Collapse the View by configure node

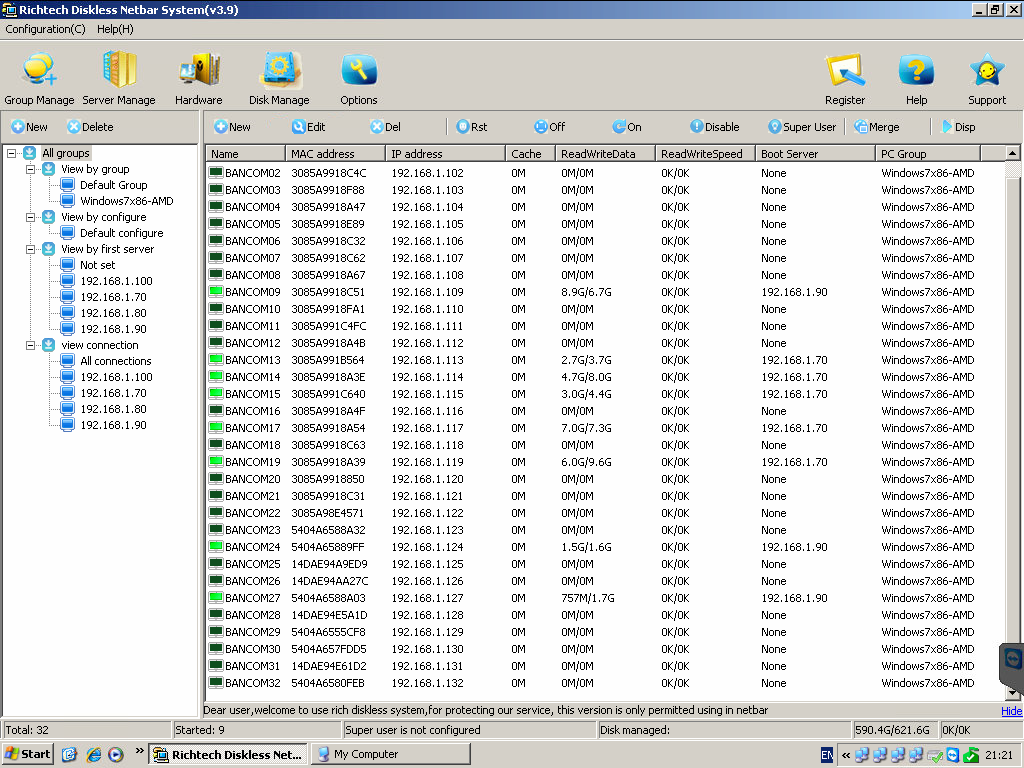(x=30, y=217)
